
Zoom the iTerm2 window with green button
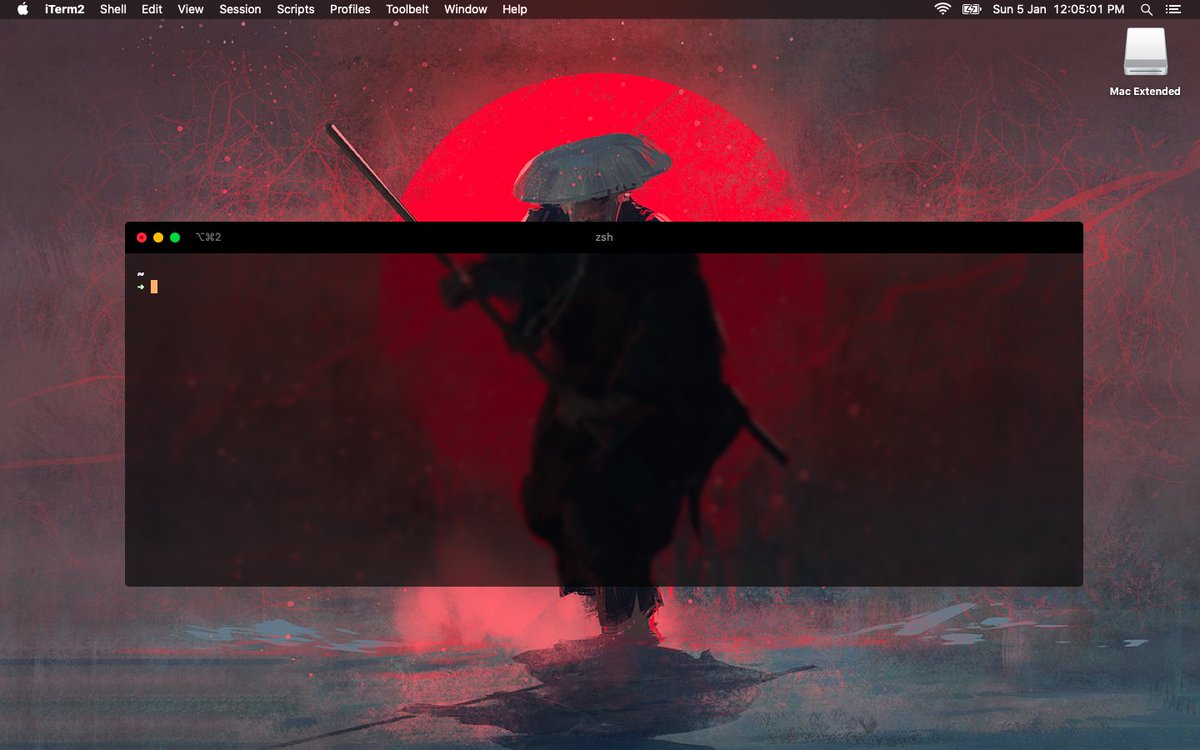point(175,237)
